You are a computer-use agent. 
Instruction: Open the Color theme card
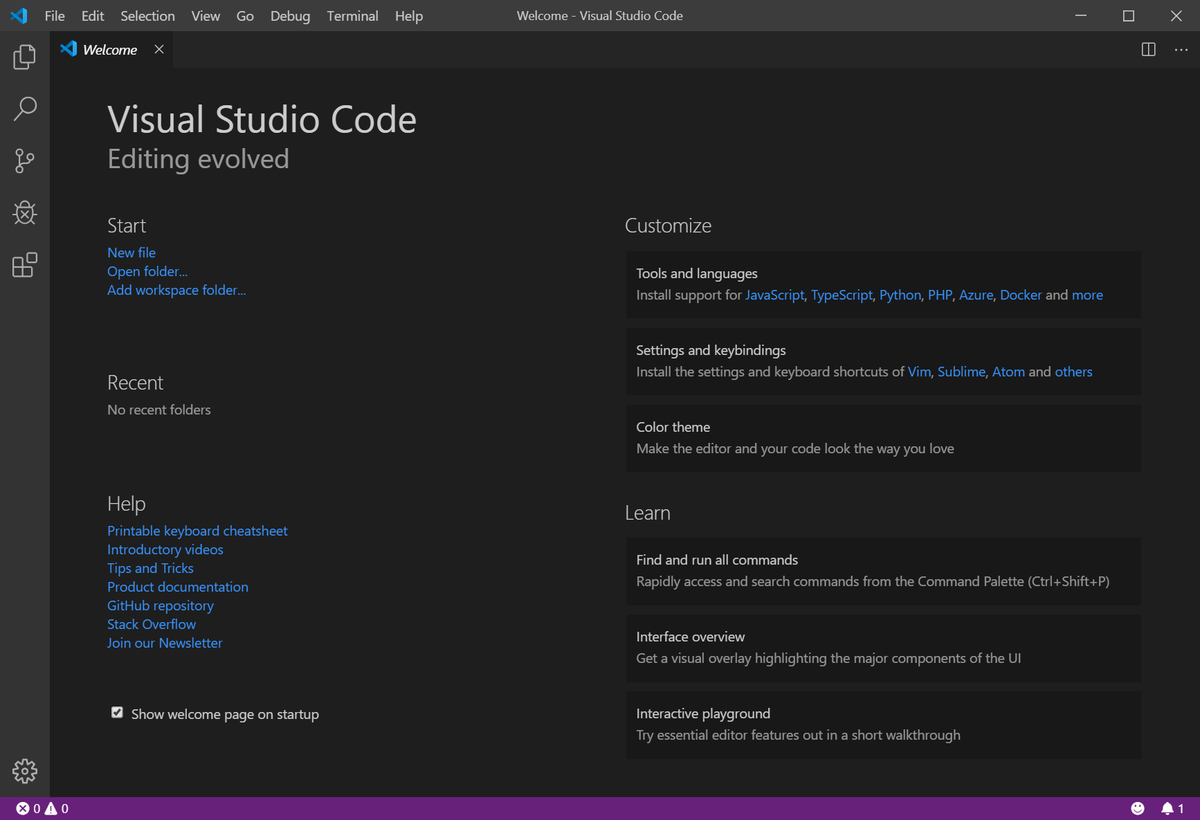(x=883, y=438)
